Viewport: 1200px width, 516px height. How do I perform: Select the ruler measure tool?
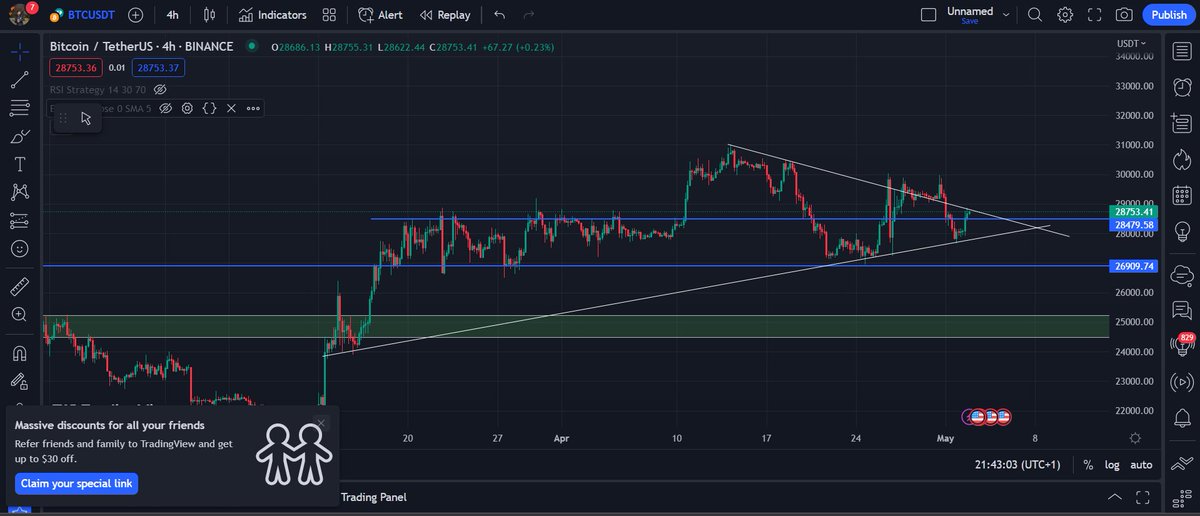pos(19,286)
